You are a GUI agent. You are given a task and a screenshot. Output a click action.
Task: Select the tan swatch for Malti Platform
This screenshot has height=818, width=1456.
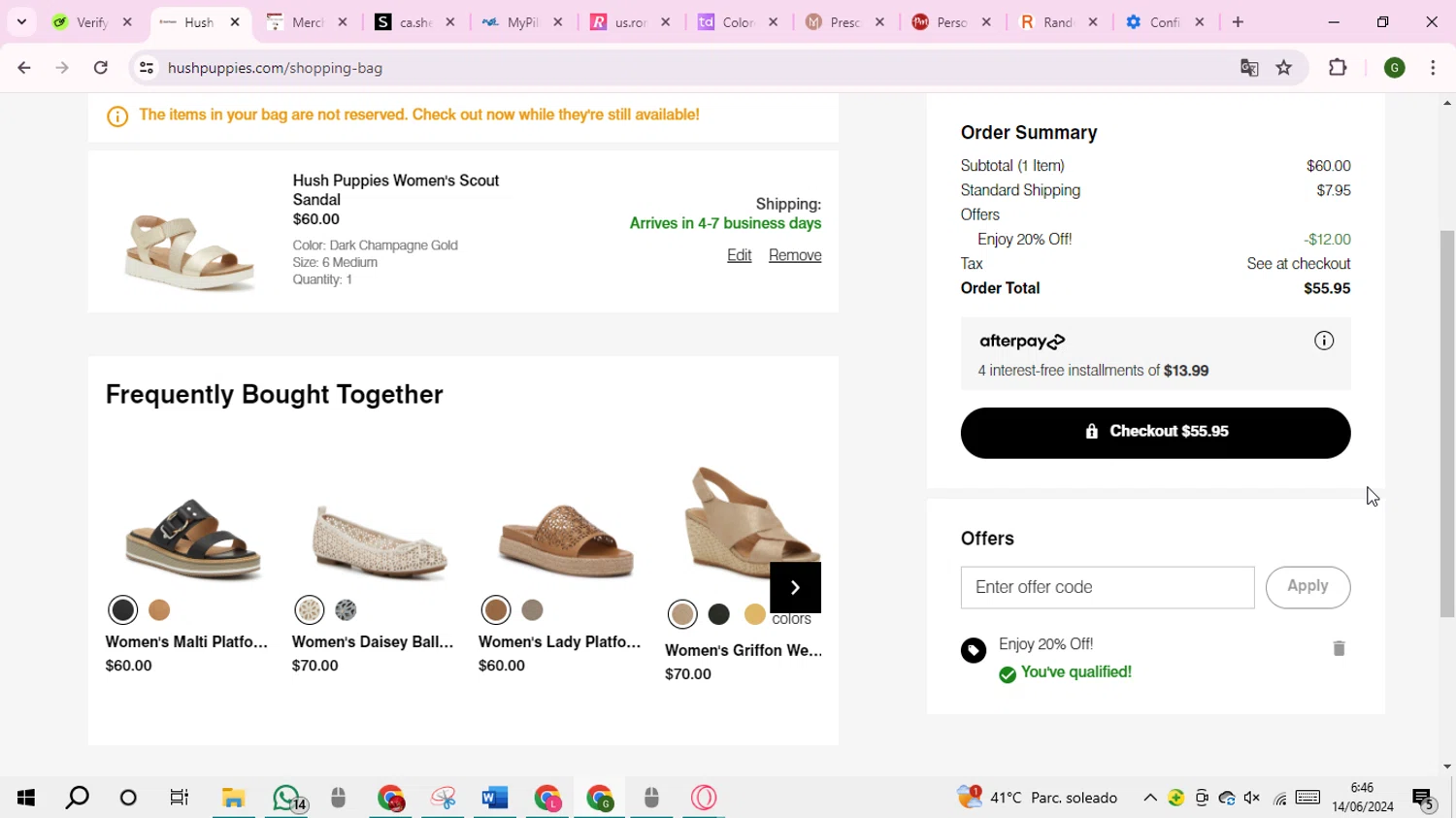click(159, 610)
